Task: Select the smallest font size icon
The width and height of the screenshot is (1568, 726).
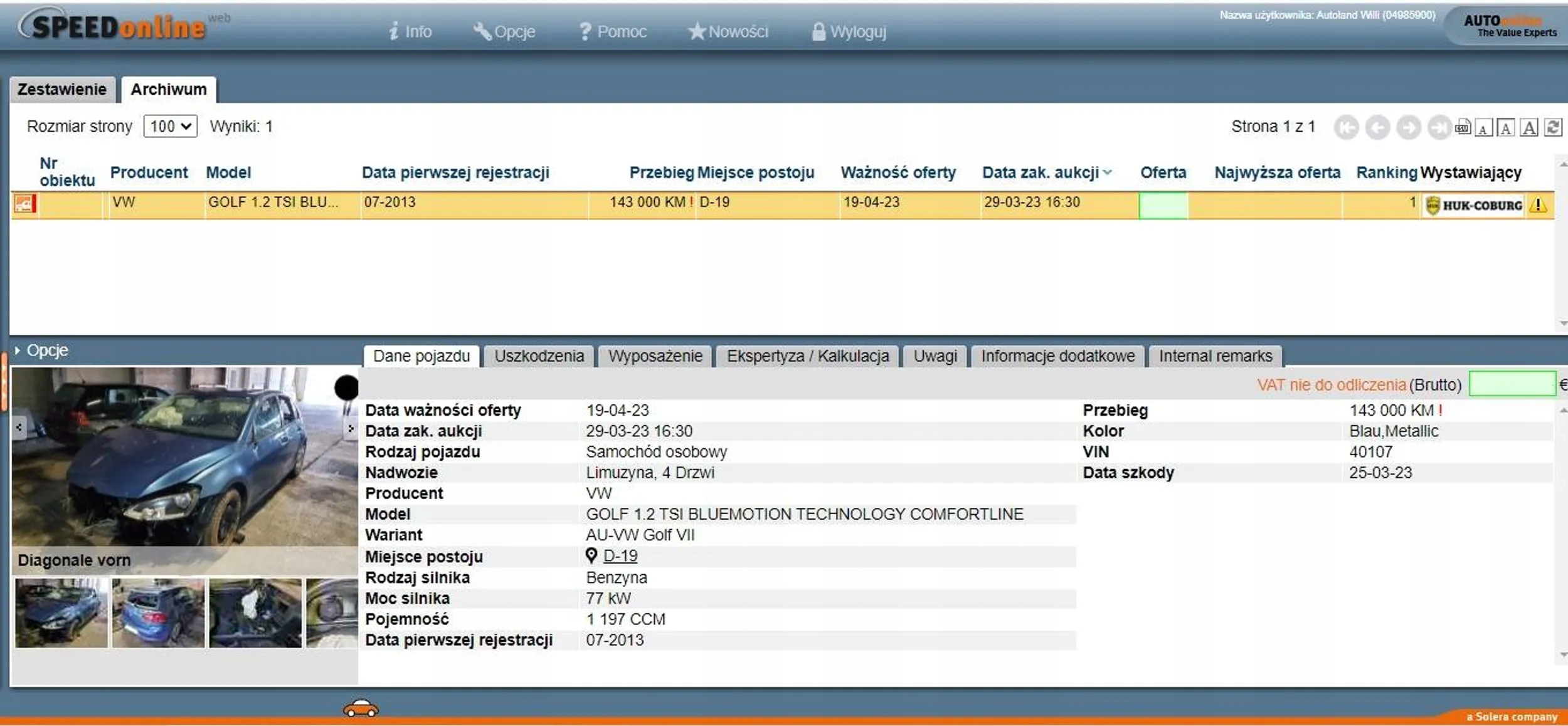Action: pyautogui.click(x=1483, y=129)
